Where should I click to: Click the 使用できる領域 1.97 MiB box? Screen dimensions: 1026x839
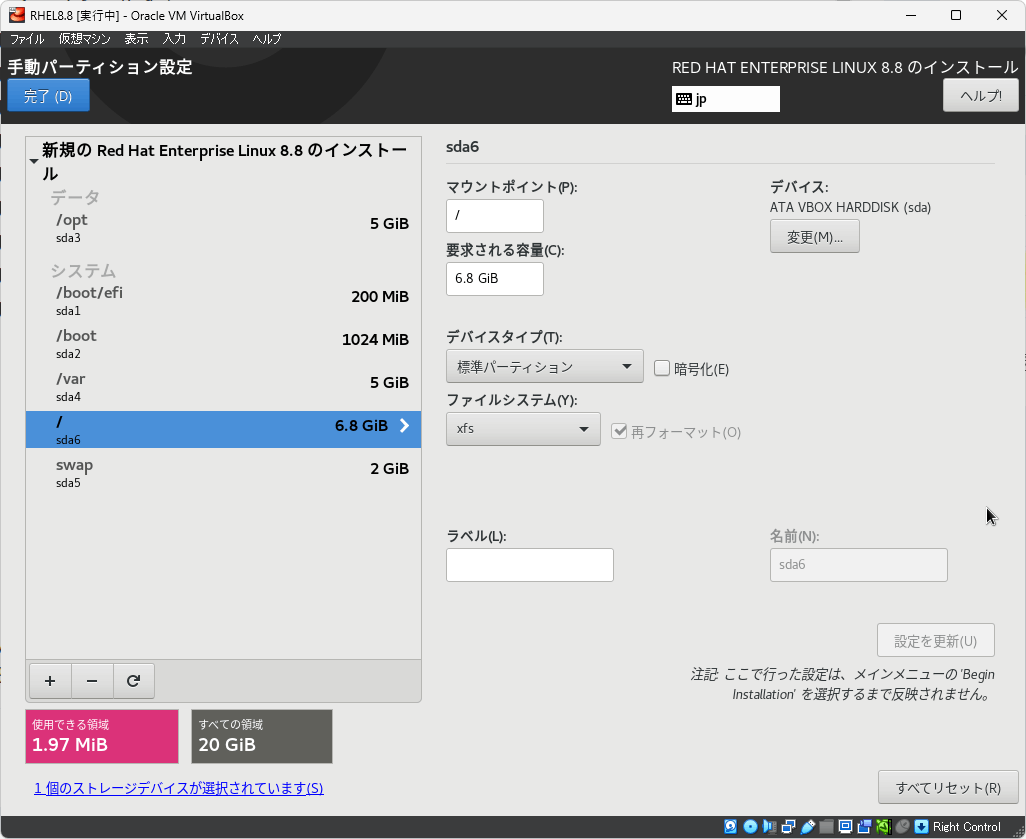(102, 736)
